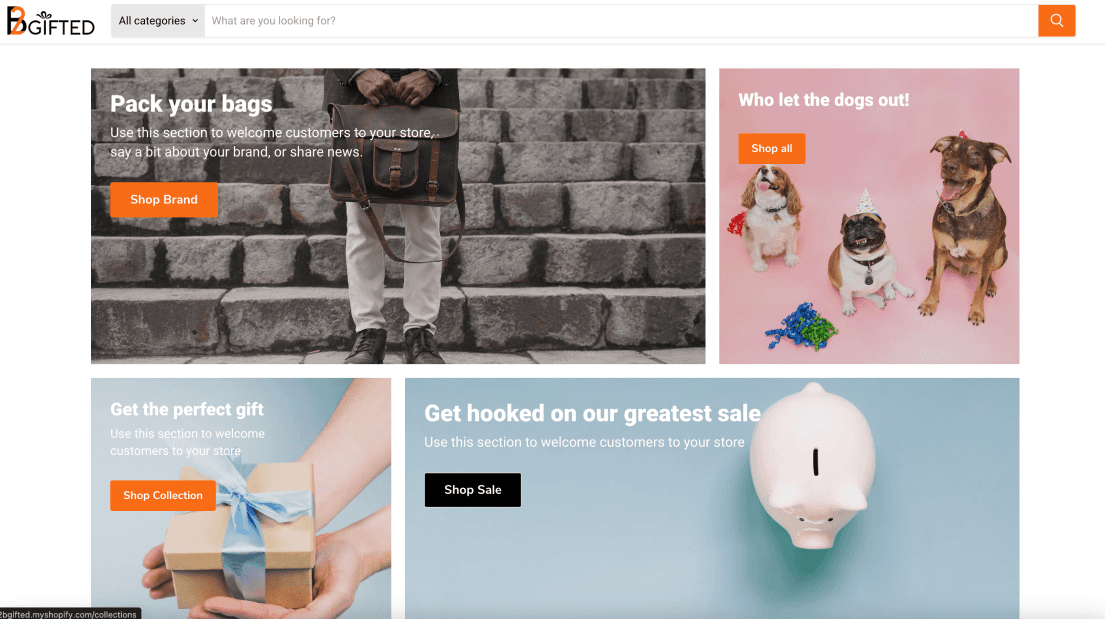
Task: Open 'Get hooked on our greatest sale' heading
Action: click(x=592, y=413)
